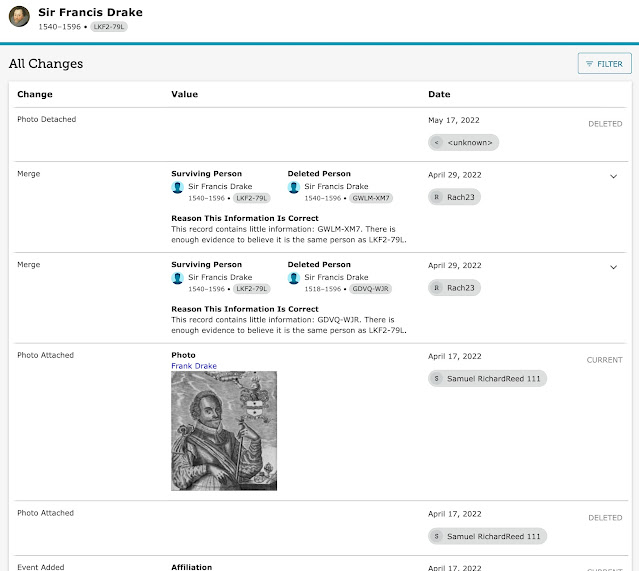This screenshot has height=571, width=639.
Task: Click DELETED status on Photo Detached row
Action: click(605, 124)
